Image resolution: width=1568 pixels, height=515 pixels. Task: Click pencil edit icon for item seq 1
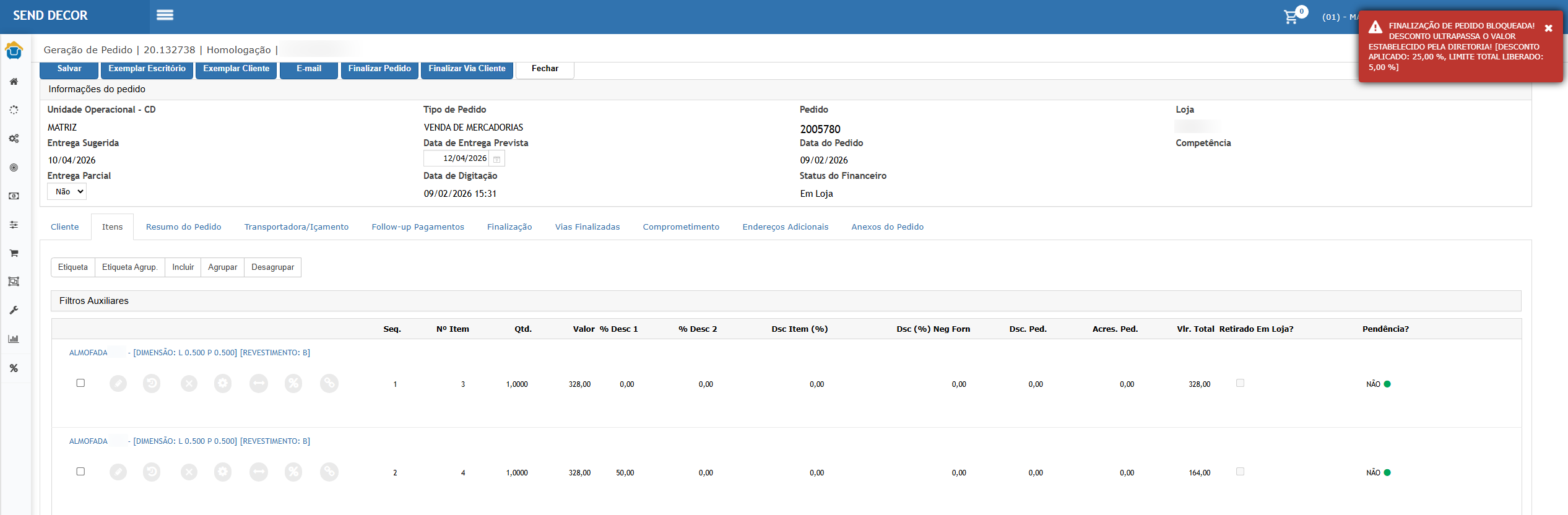118,384
